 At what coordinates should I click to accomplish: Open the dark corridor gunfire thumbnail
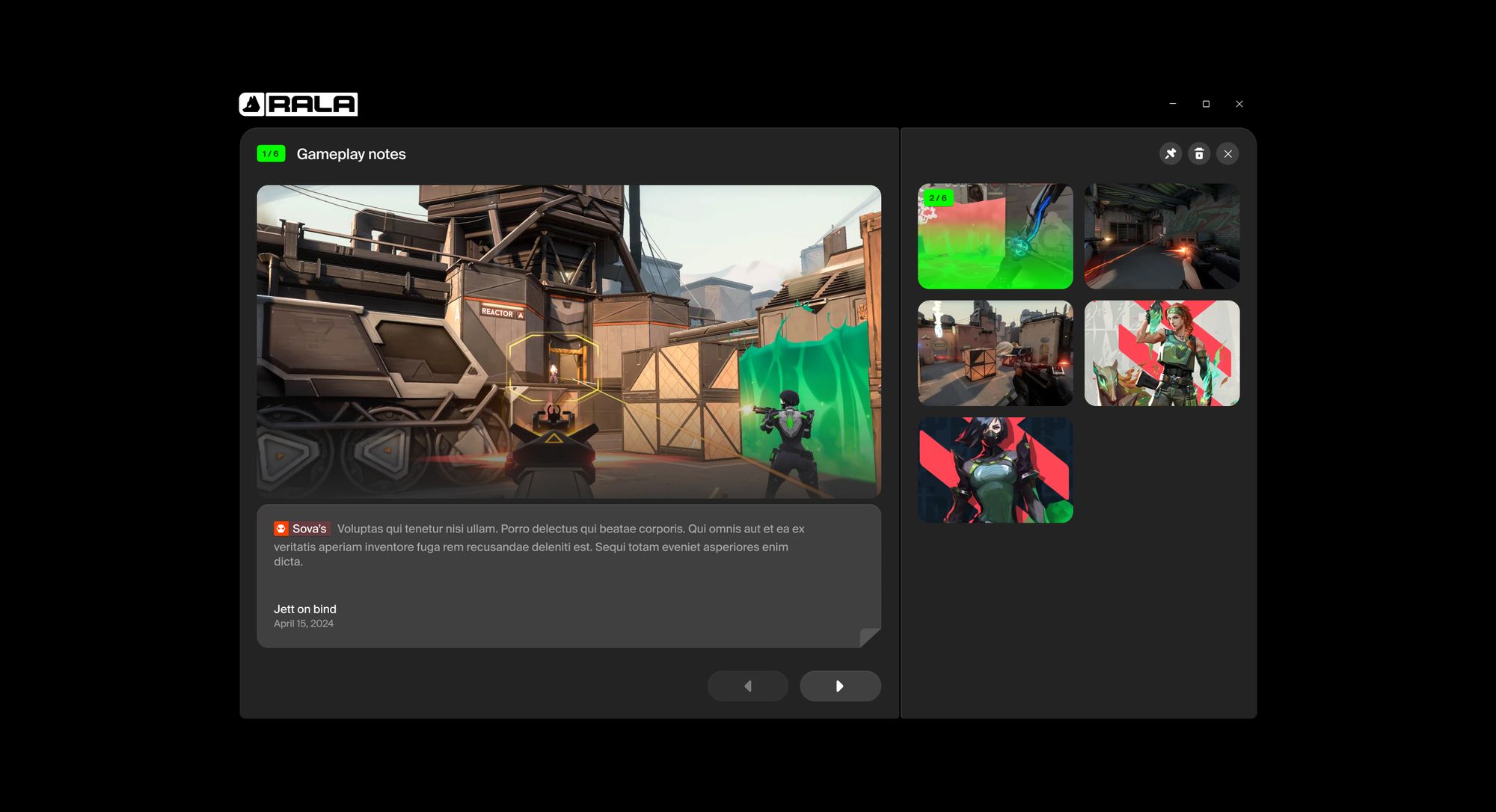pos(1162,236)
